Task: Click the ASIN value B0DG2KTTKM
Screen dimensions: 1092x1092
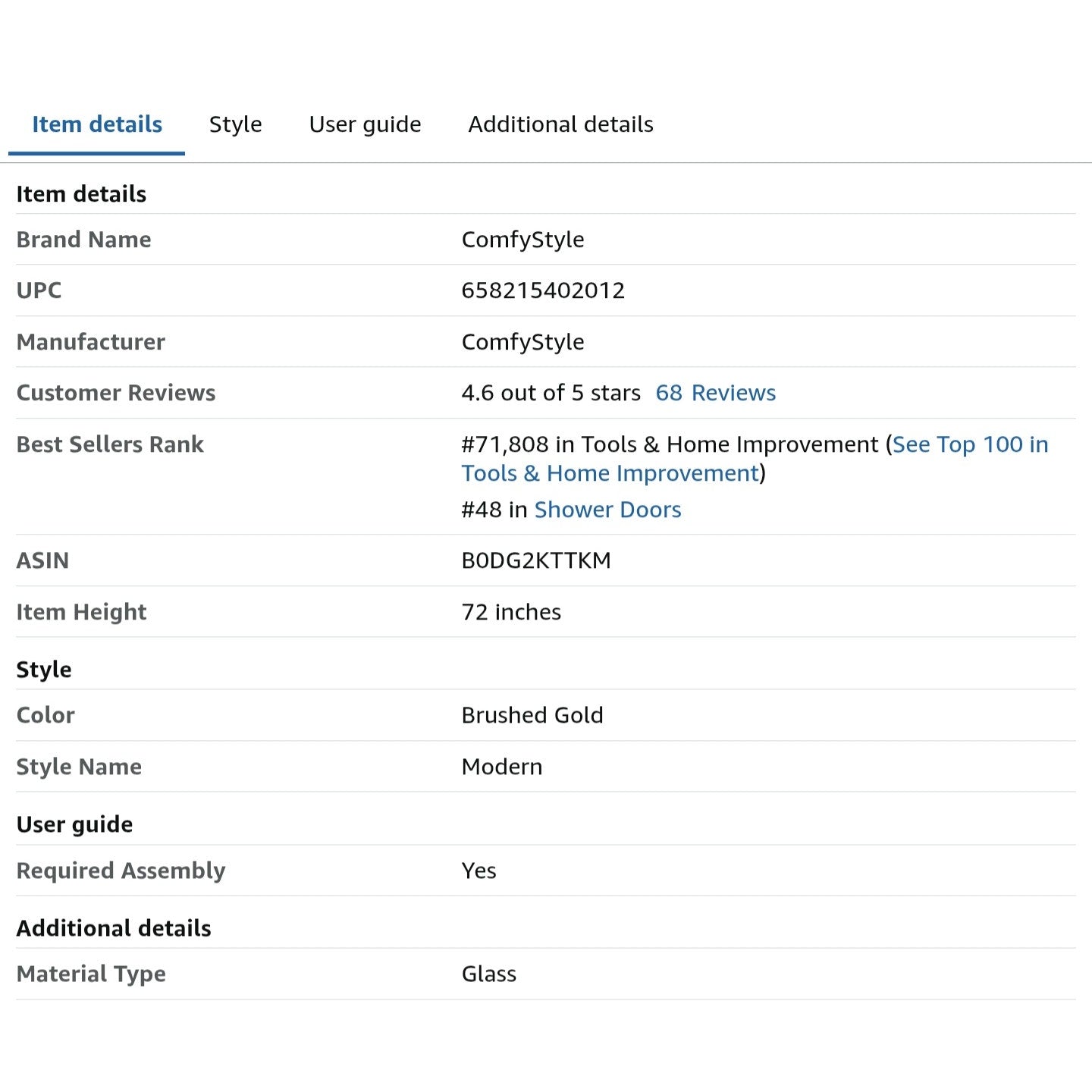Action: [x=536, y=560]
